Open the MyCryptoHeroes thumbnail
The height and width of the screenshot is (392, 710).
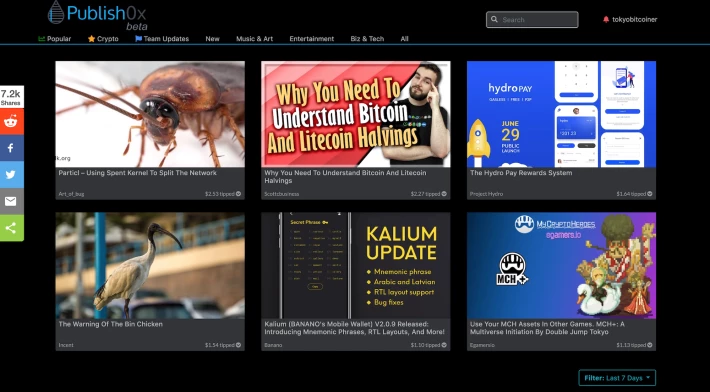(x=561, y=265)
